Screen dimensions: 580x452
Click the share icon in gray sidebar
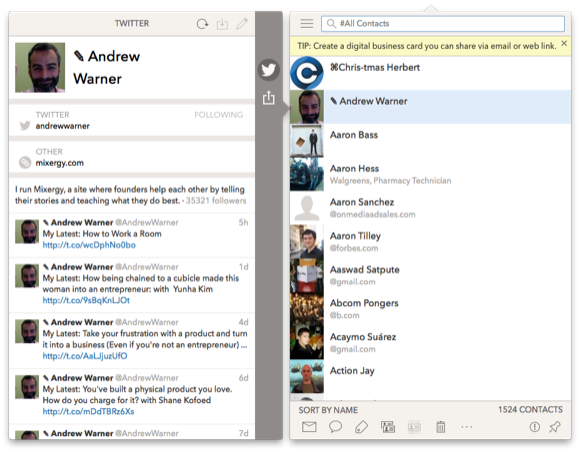pyautogui.click(x=269, y=98)
